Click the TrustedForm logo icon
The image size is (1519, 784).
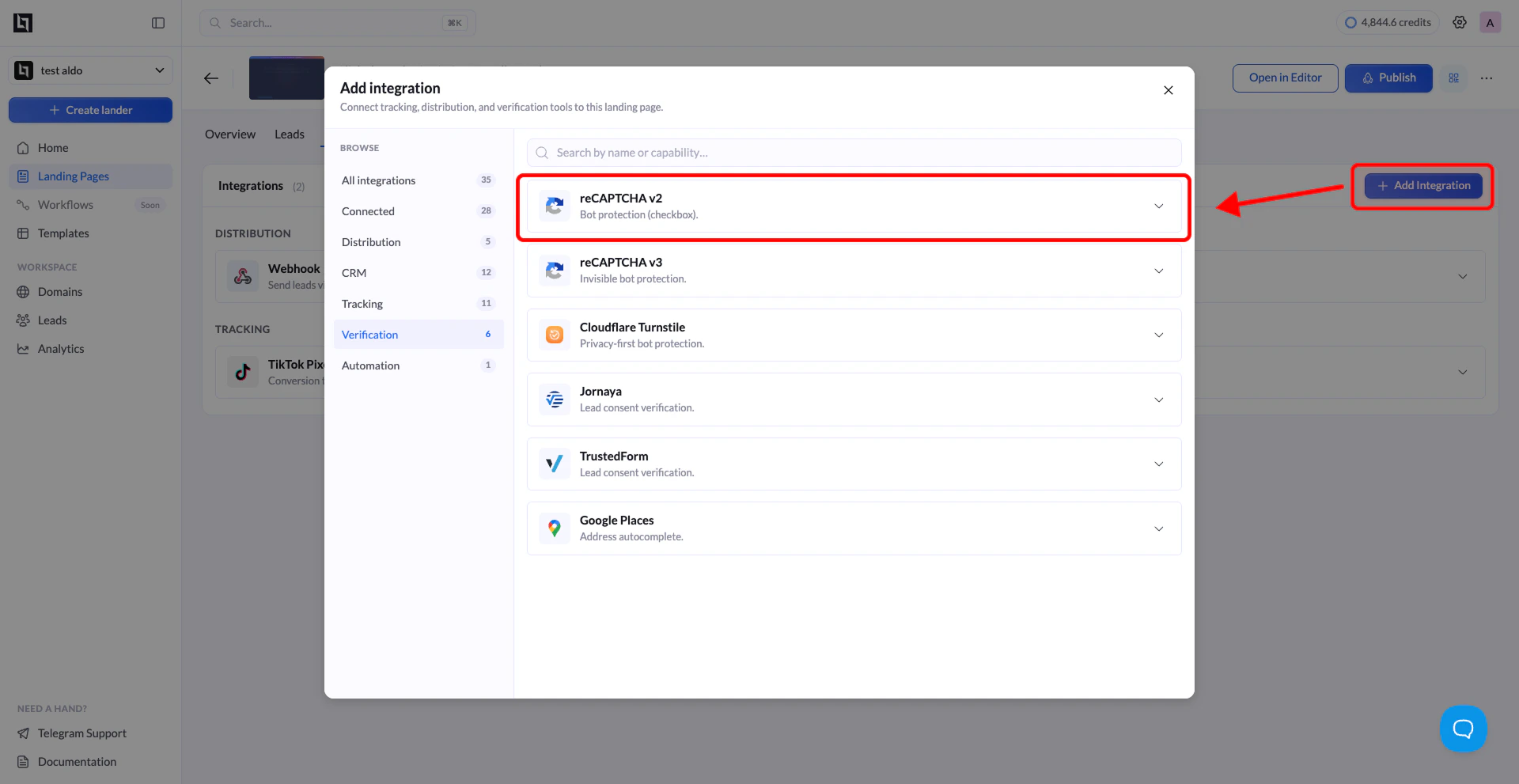pos(555,464)
